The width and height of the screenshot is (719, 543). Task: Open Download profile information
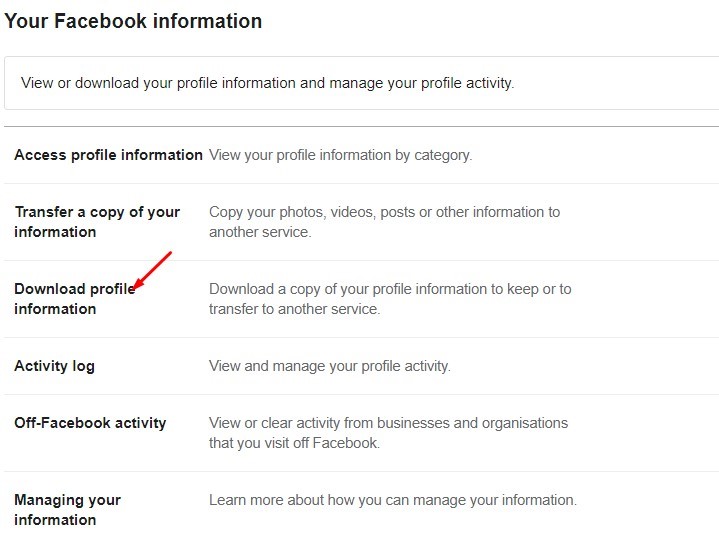pos(74,299)
